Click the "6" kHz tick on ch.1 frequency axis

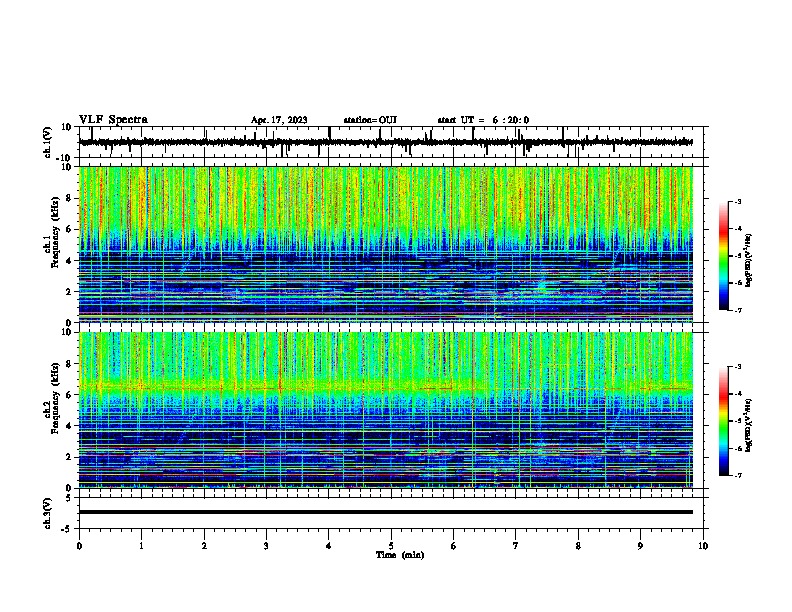tap(69, 229)
